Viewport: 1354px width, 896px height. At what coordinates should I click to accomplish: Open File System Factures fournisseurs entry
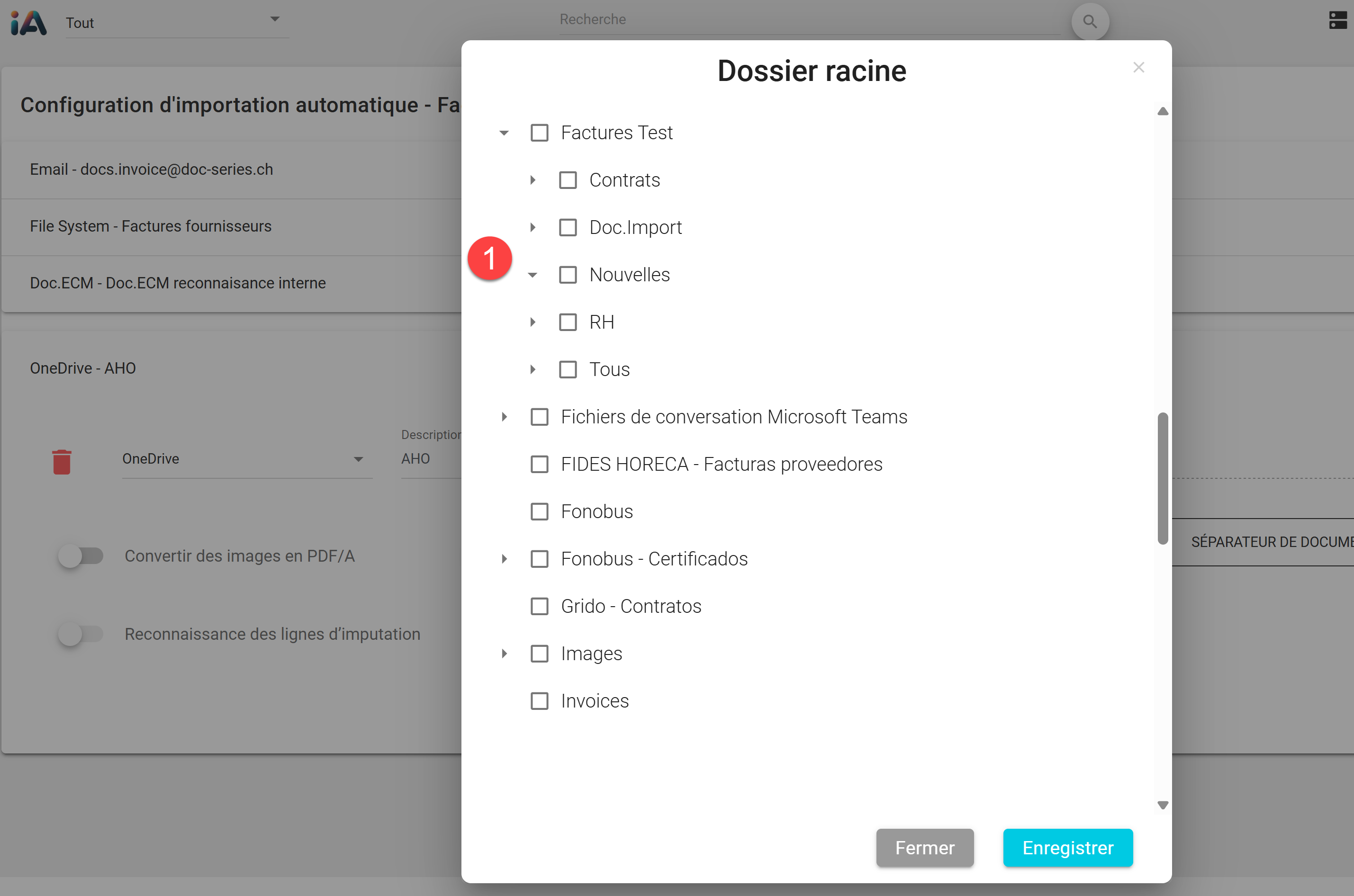pos(150,226)
